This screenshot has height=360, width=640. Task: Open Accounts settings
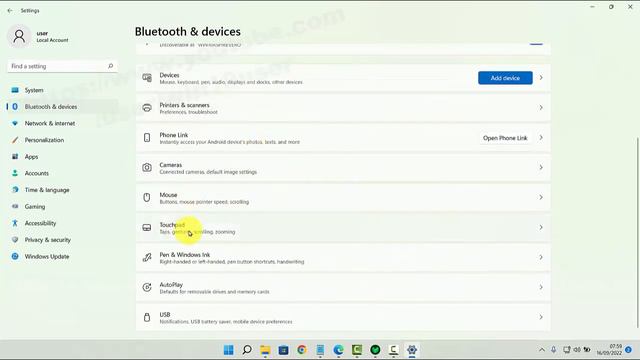(x=36, y=173)
